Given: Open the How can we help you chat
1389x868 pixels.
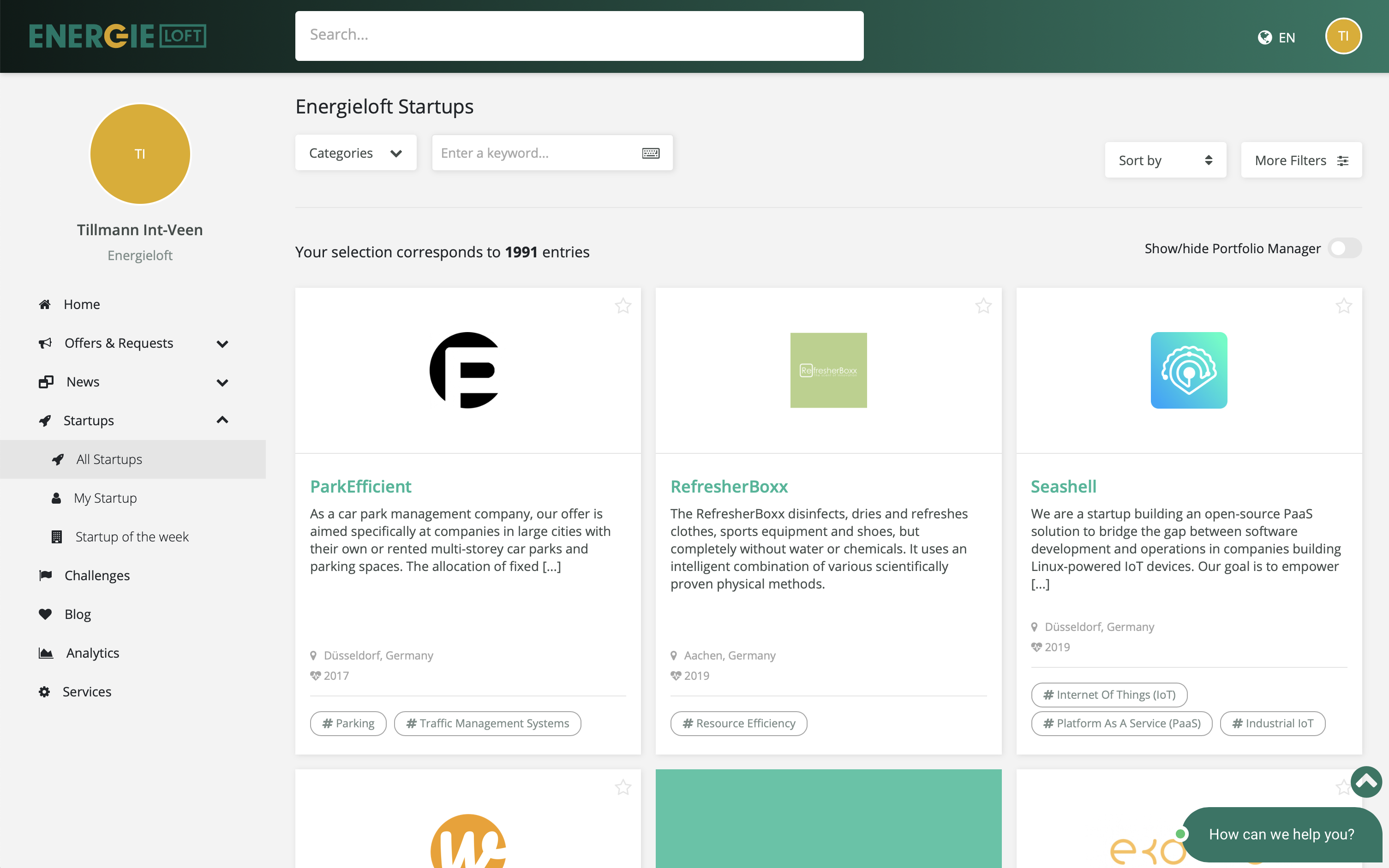Looking at the screenshot, I should (x=1281, y=833).
